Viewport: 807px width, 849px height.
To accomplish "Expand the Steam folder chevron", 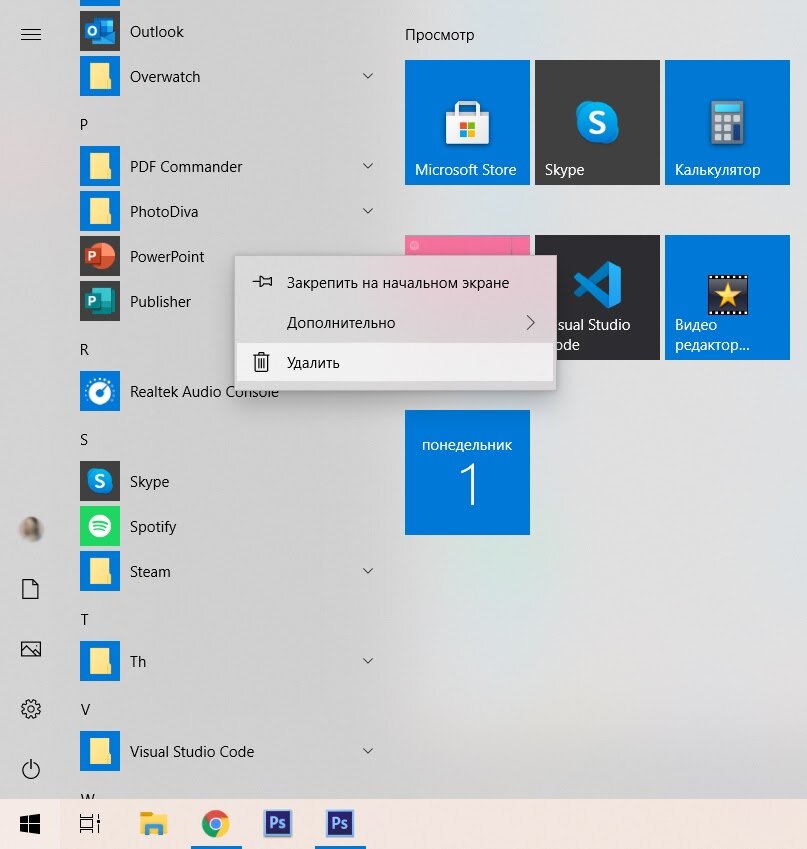I will (x=368, y=571).
